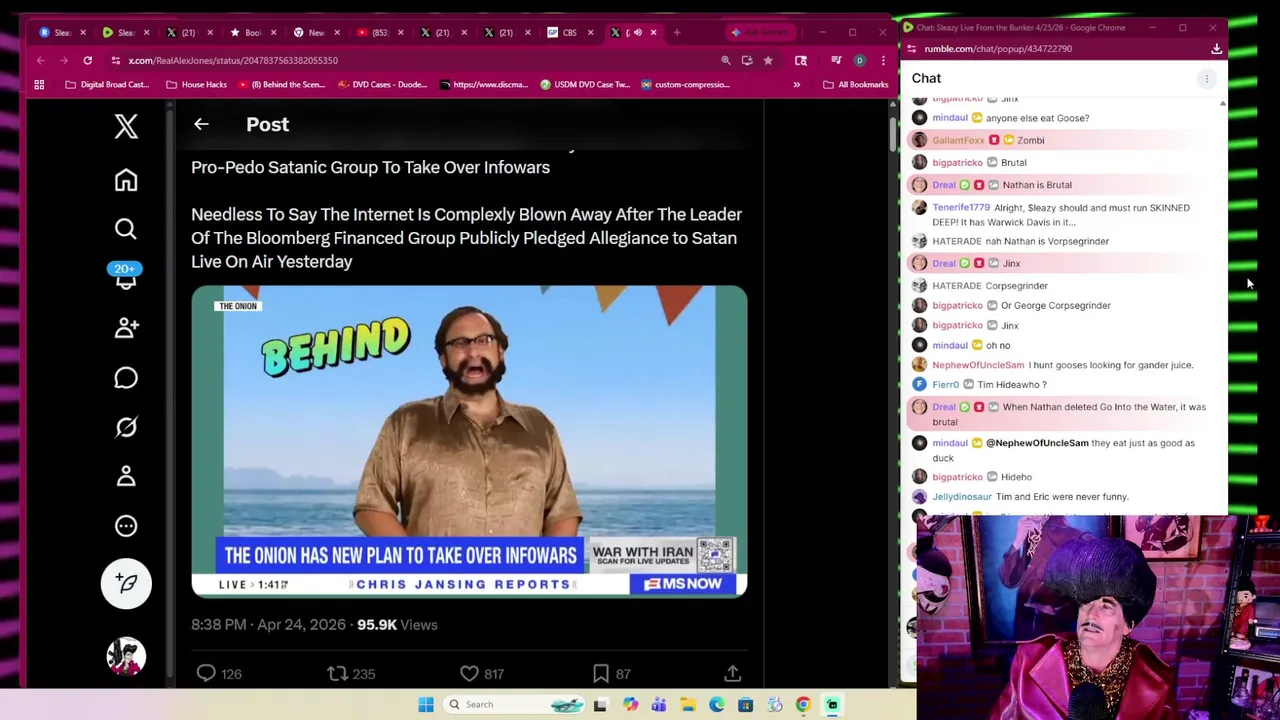Open the Behind the Scen... YouTube bookmark
1280x720 pixels.
coord(281,85)
